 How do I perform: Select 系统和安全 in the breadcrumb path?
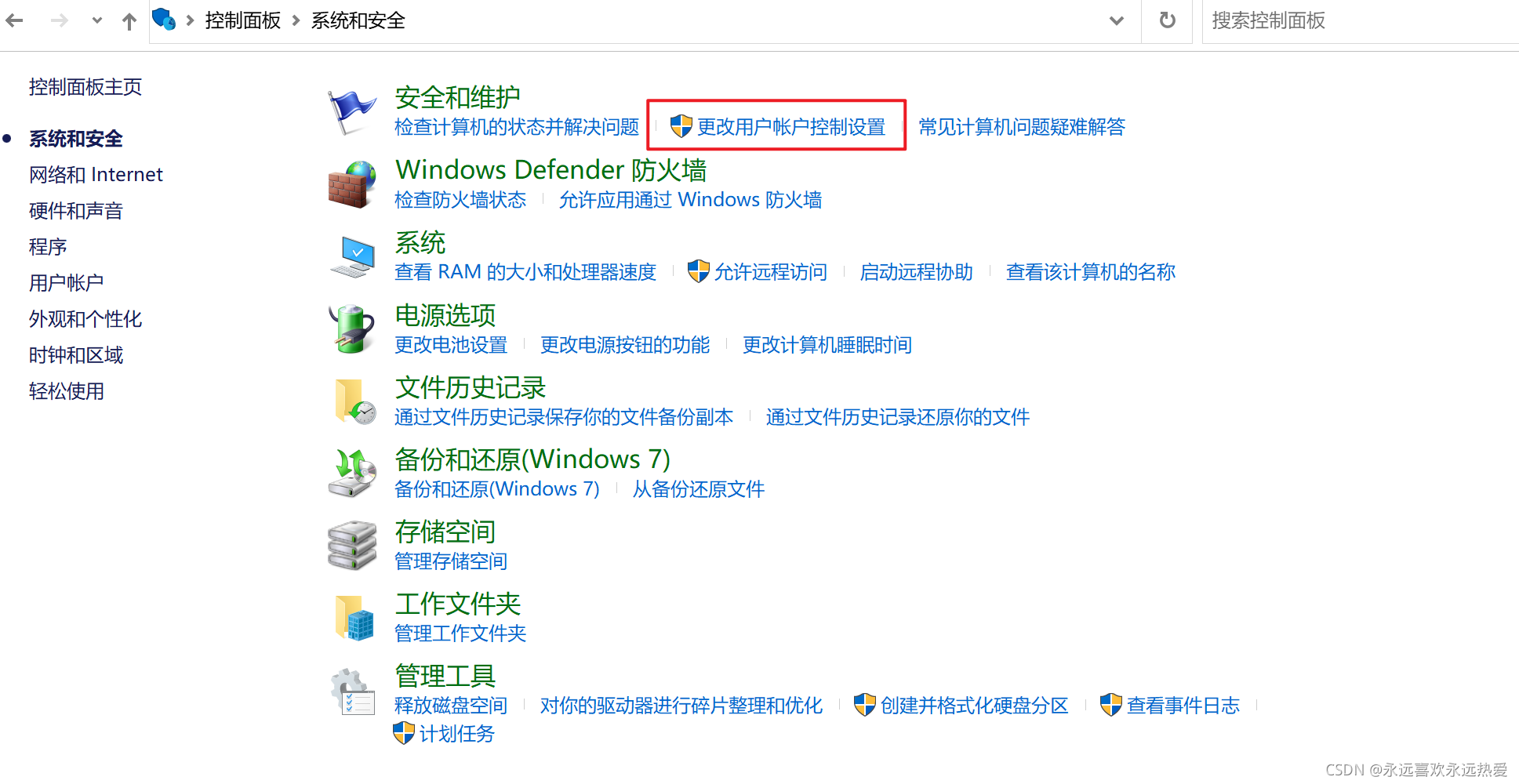[x=358, y=20]
